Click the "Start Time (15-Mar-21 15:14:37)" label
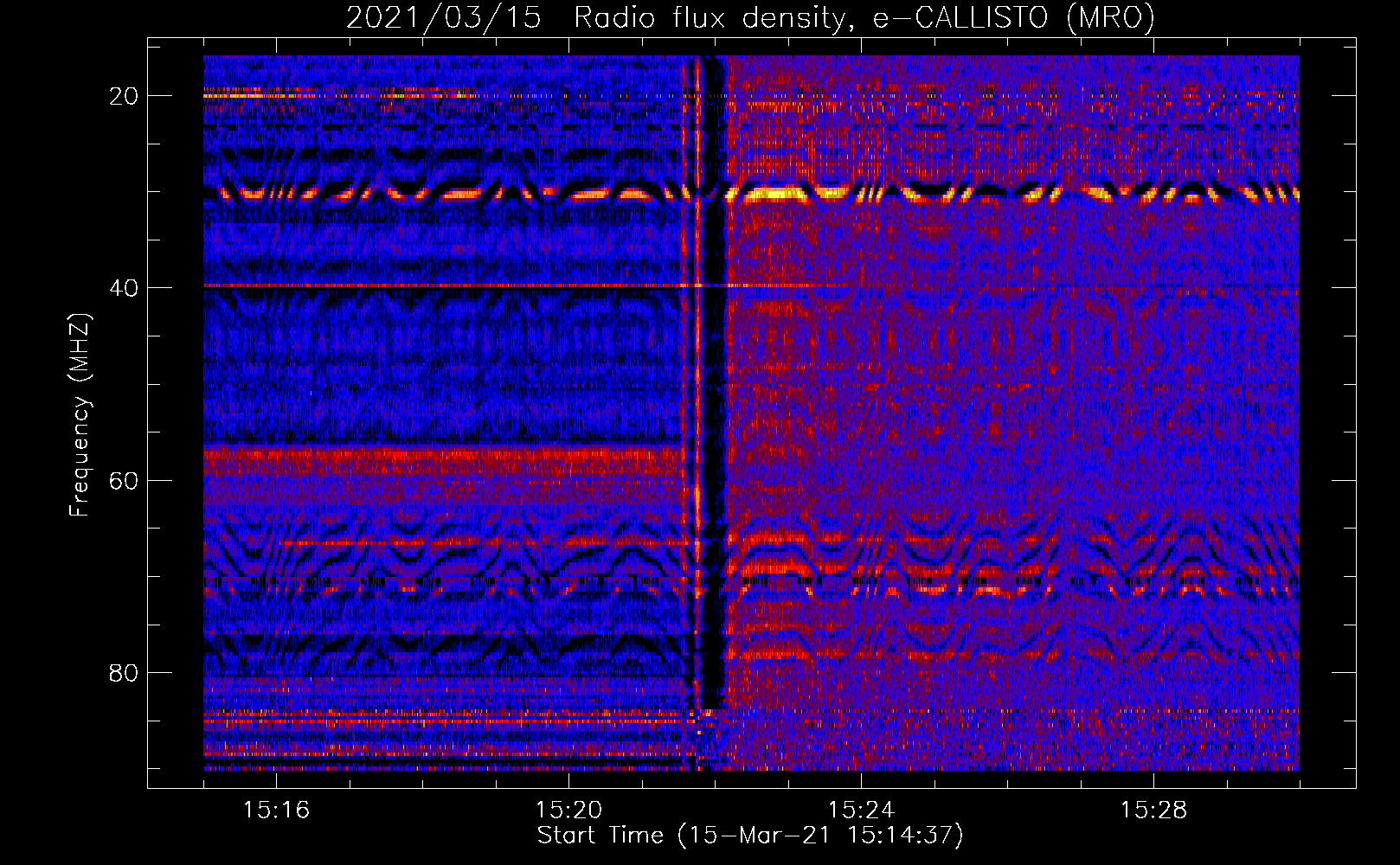Viewport: 1400px width, 865px height. pos(750,836)
